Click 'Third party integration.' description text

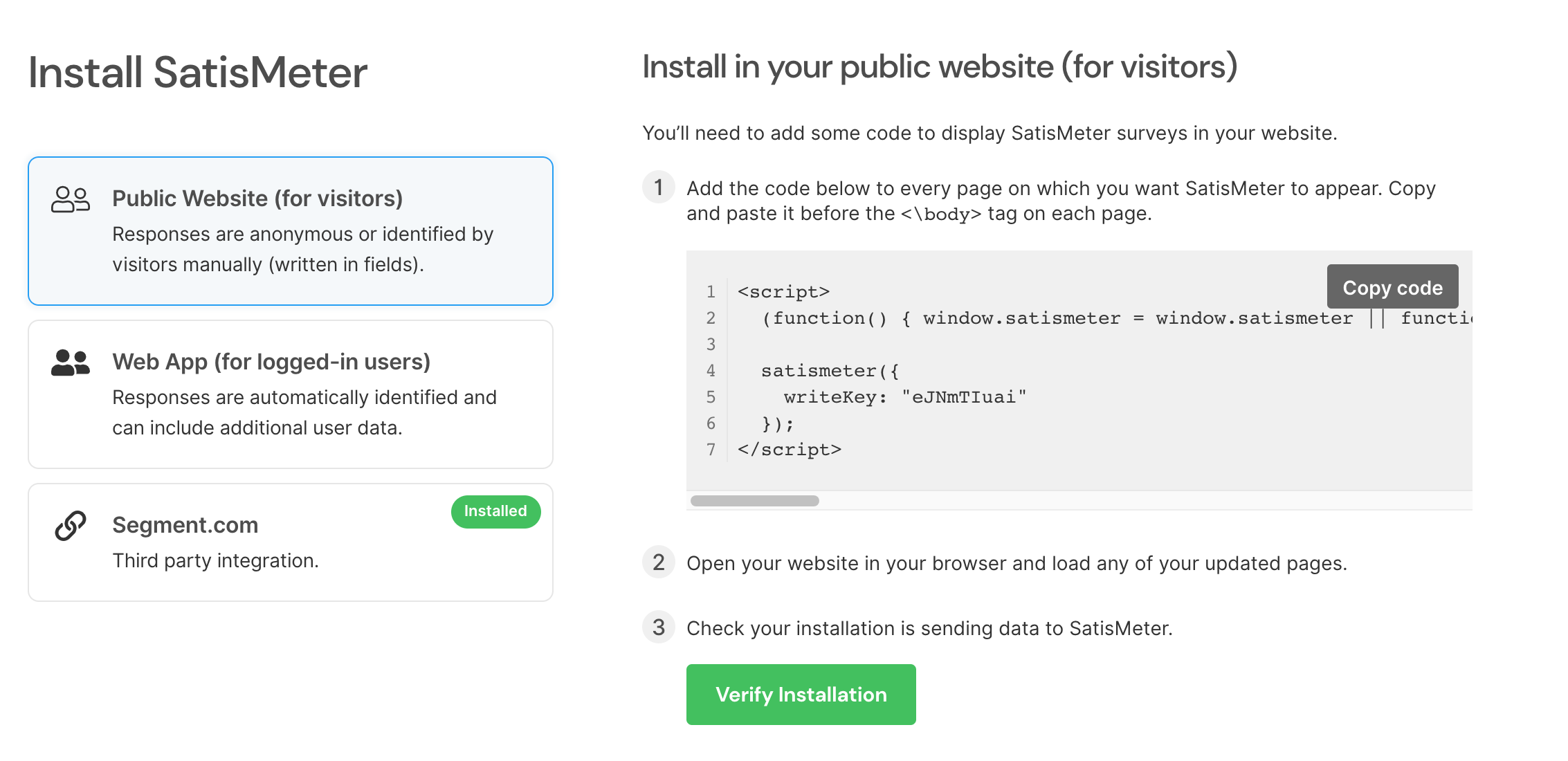click(x=215, y=560)
